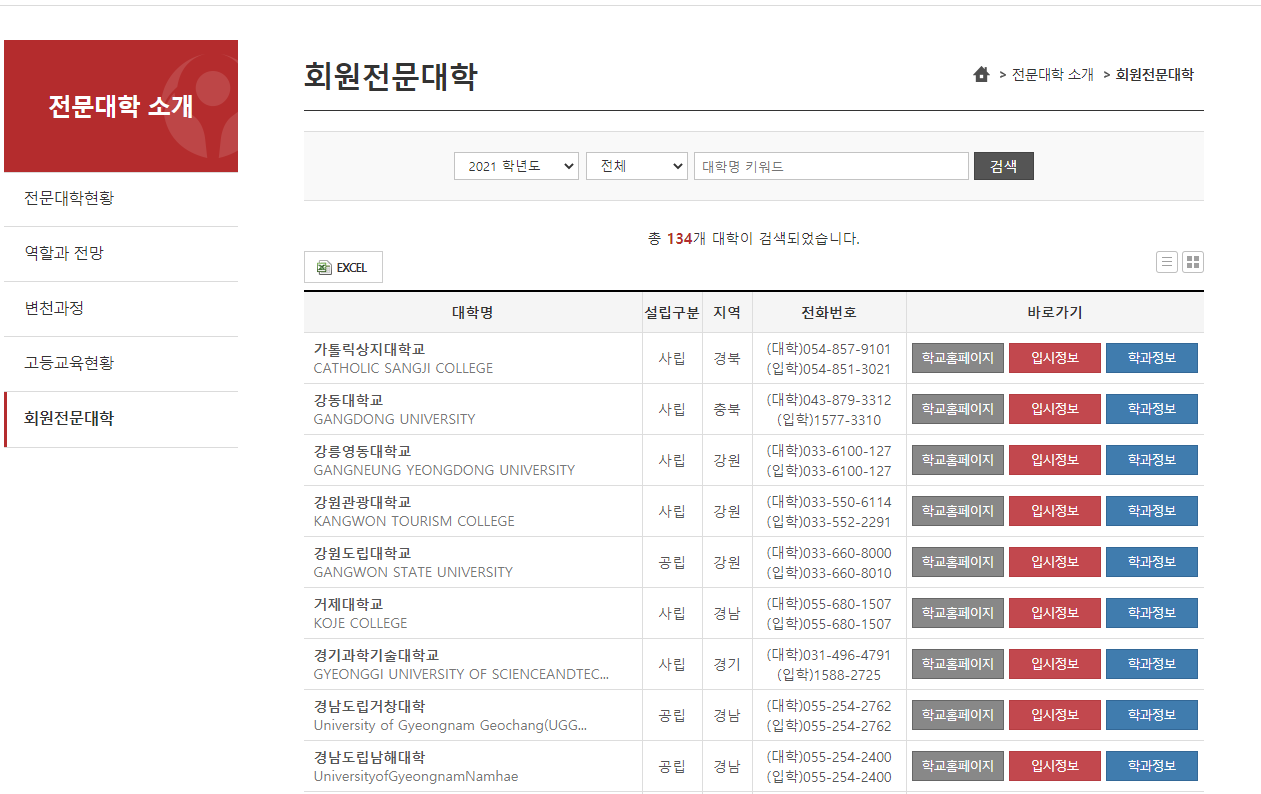Click the 경남도립거창대학 name

pos(369,706)
